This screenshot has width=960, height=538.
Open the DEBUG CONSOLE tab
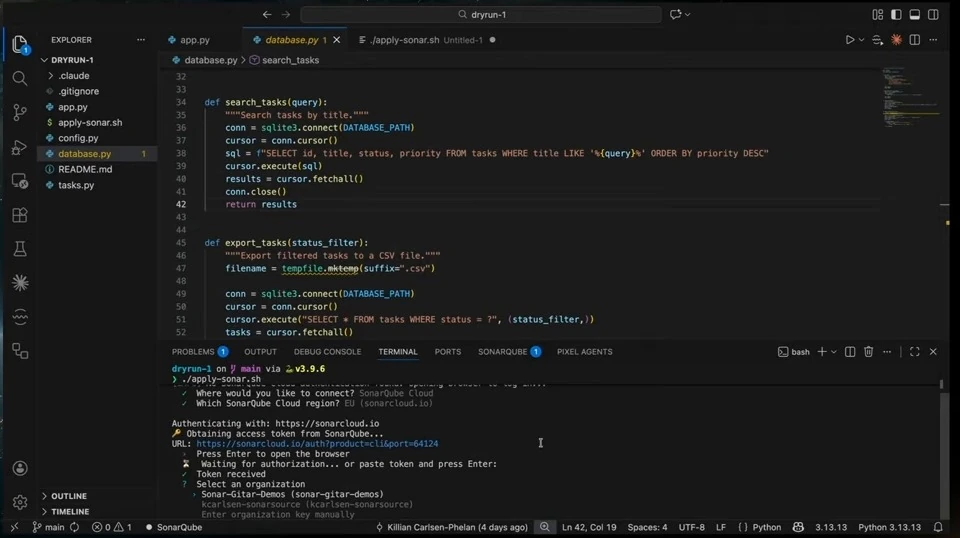(328, 352)
